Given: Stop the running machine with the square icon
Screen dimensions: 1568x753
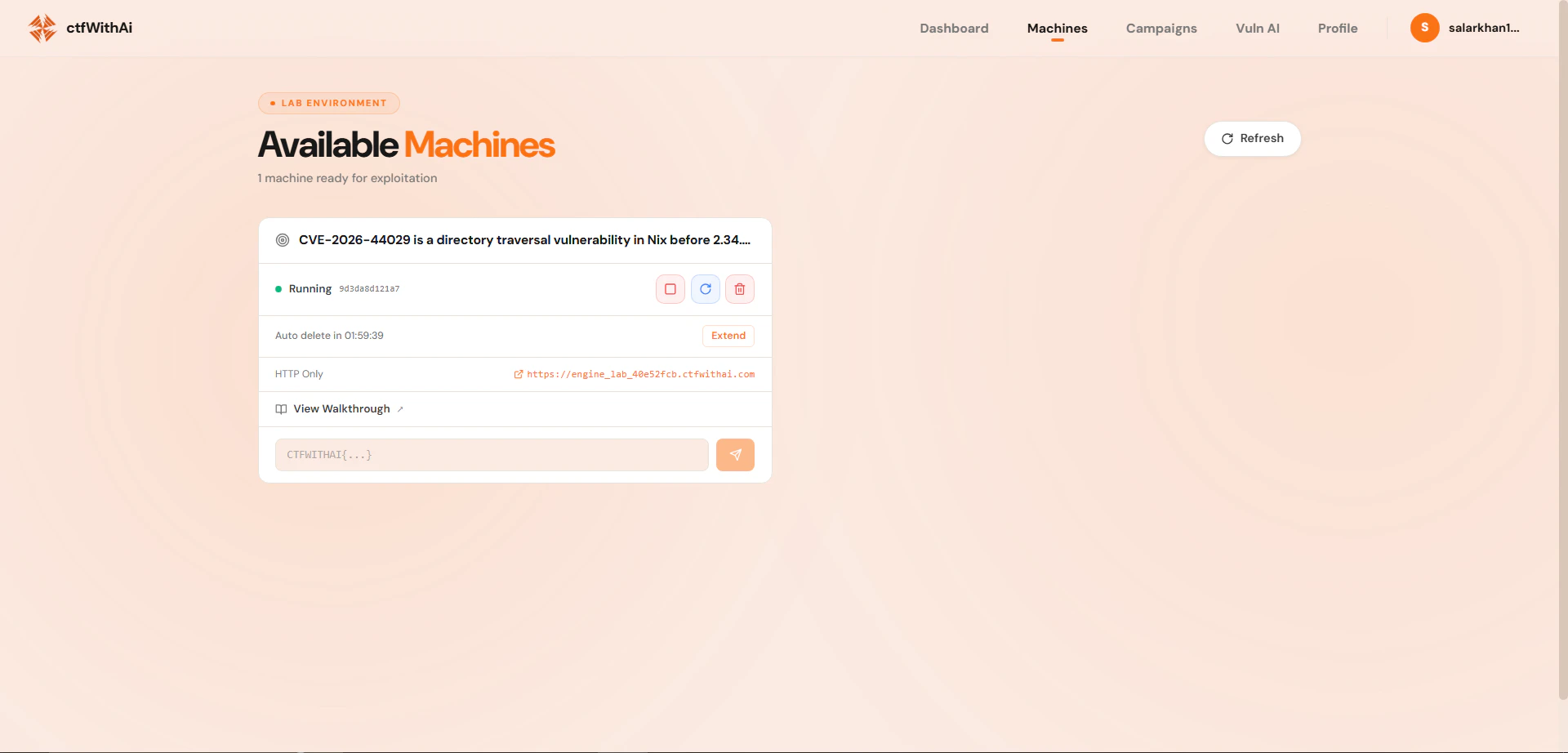Looking at the screenshot, I should tap(670, 289).
